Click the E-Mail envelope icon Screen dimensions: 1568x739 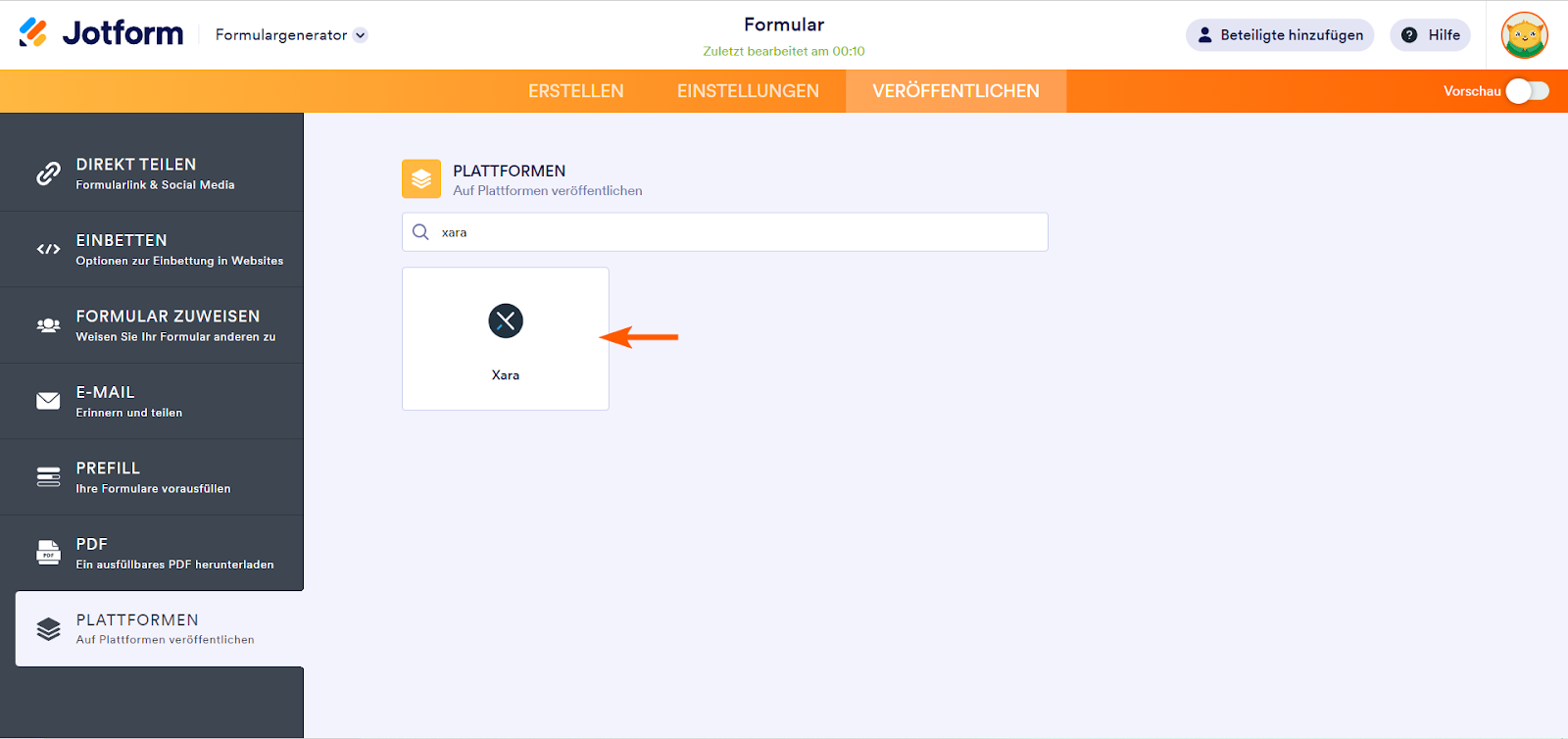pyautogui.click(x=48, y=401)
